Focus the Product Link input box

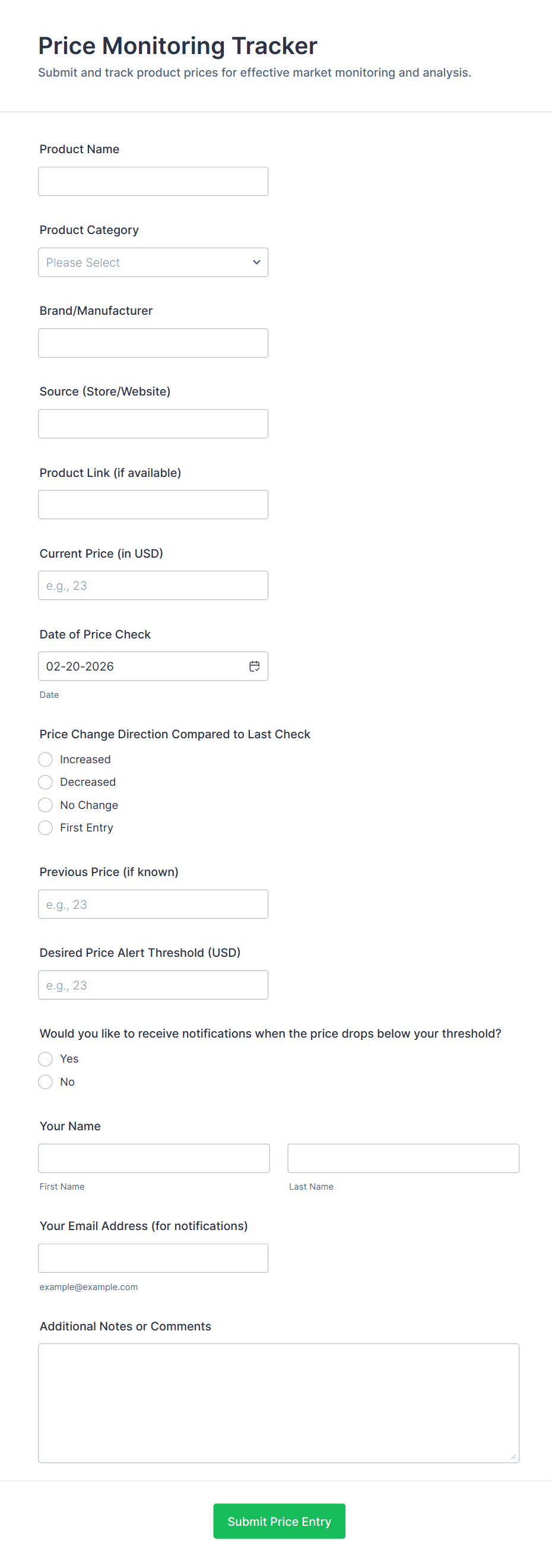coord(153,505)
